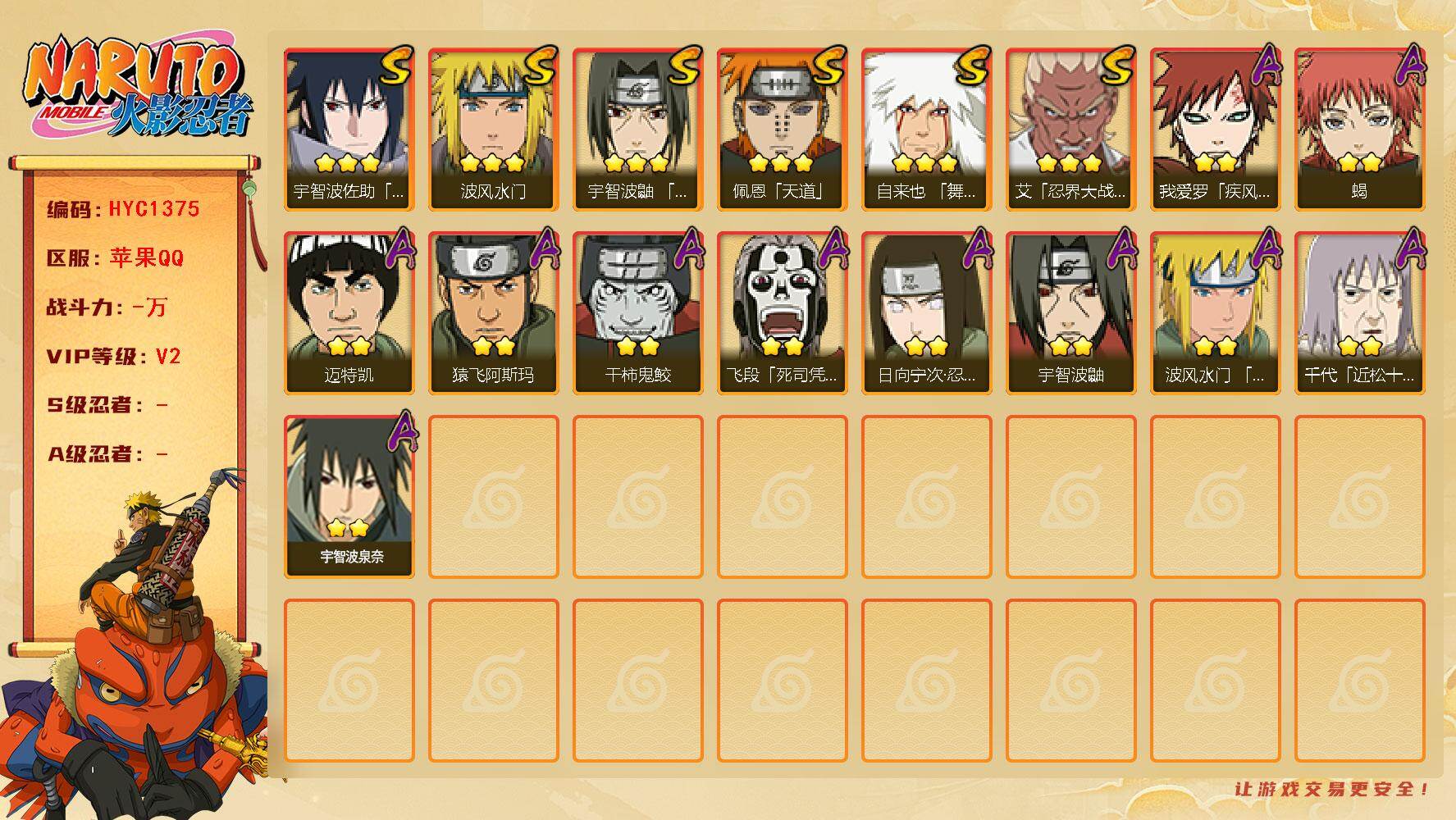Click the 自来也 white-haired ninja card
The image size is (1456, 820).
click(926, 130)
